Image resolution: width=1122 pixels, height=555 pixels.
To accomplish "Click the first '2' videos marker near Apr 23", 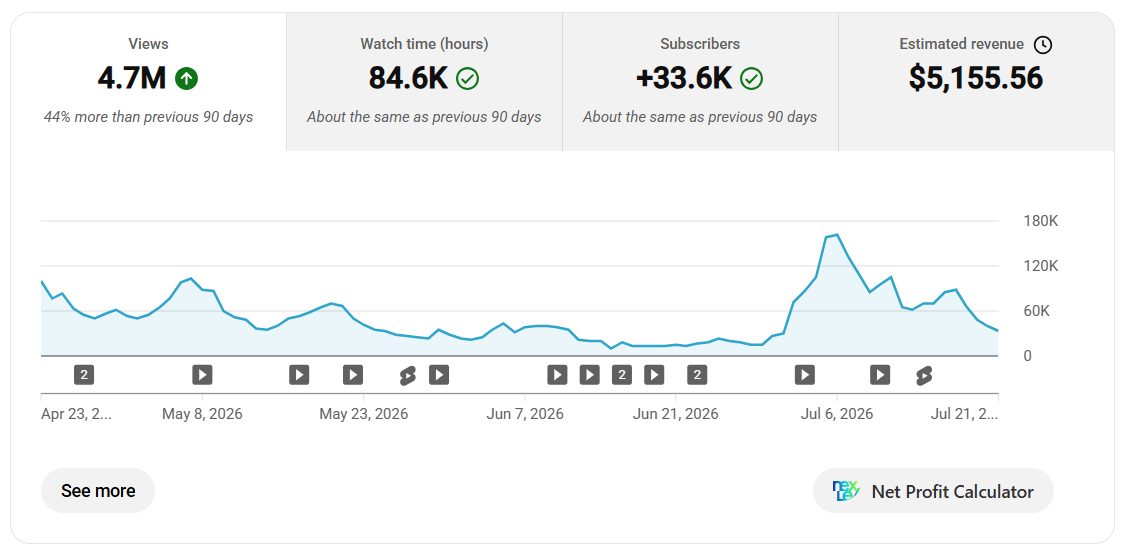I will [84, 374].
